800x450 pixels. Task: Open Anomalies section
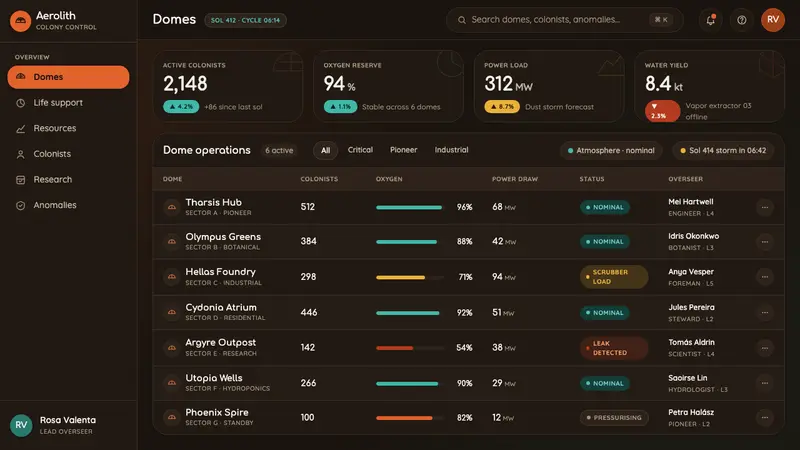tap(68, 205)
